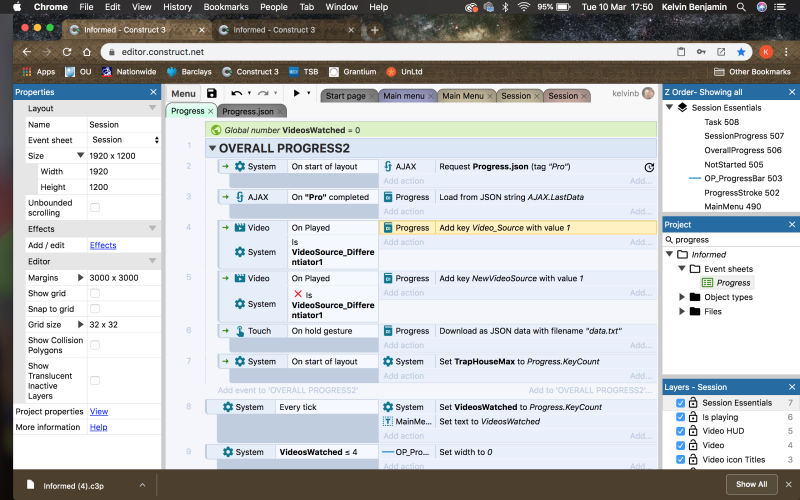Screen dimensions: 800x500
Task: Open the Construct 3 bookmark
Action: 250,72
